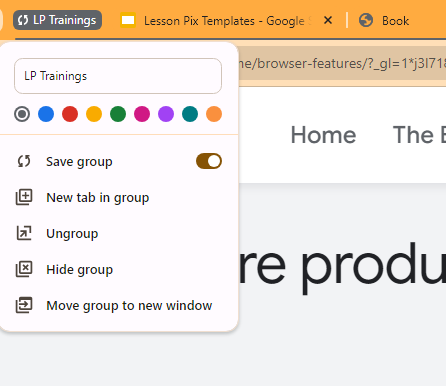Click the Hide group X icon
The image size is (446, 386).
[x=24, y=269]
